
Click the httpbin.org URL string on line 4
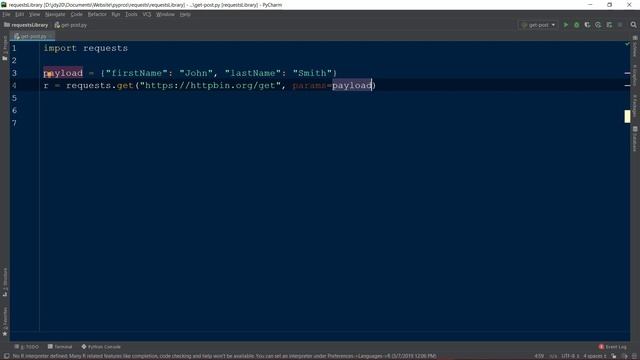[210, 85]
